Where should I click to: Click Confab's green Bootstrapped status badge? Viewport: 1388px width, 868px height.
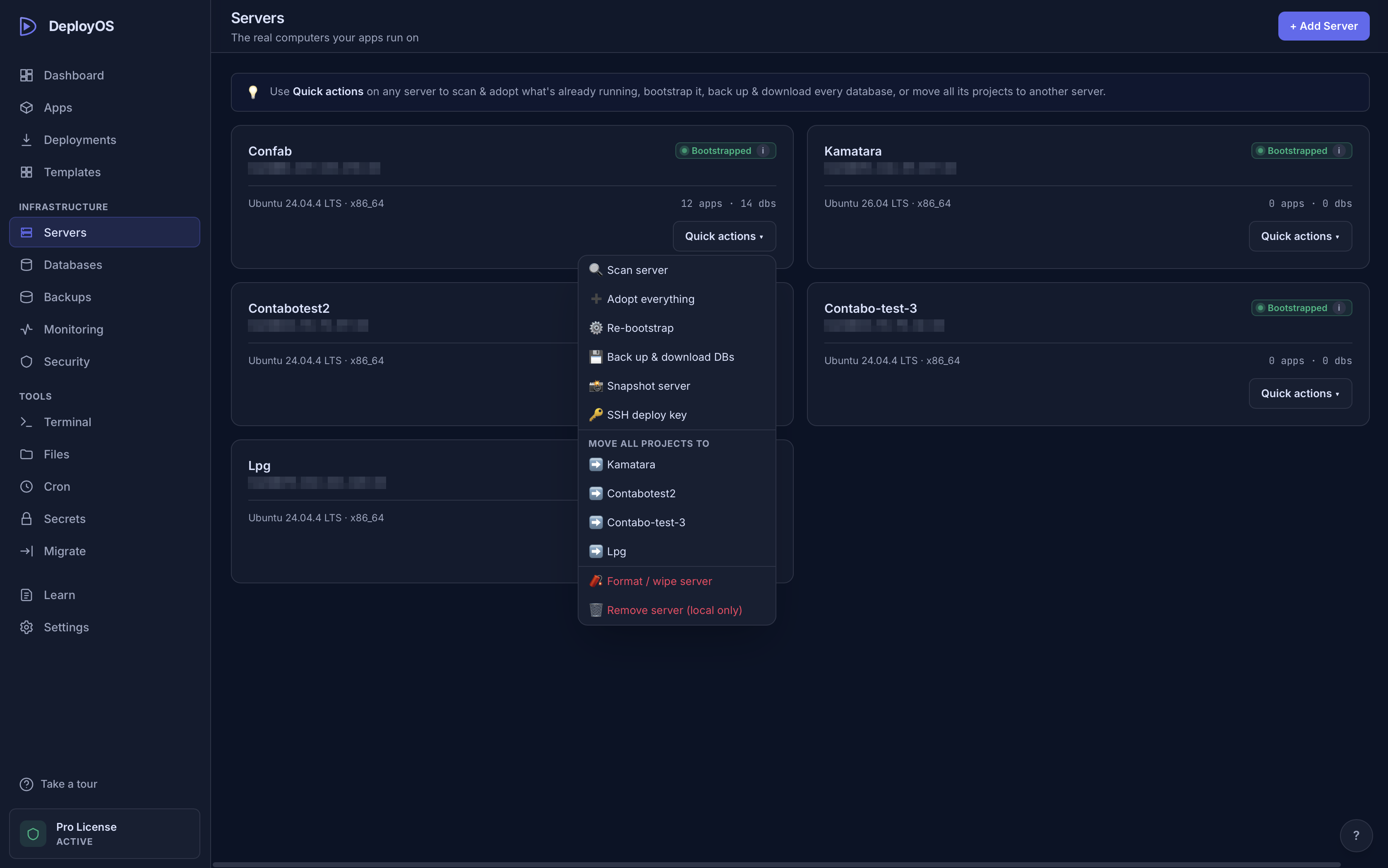(x=725, y=151)
